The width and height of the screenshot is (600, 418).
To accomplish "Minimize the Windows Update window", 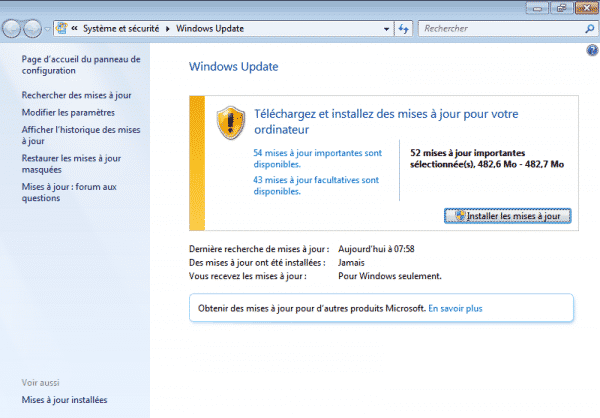I will point(537,8).
